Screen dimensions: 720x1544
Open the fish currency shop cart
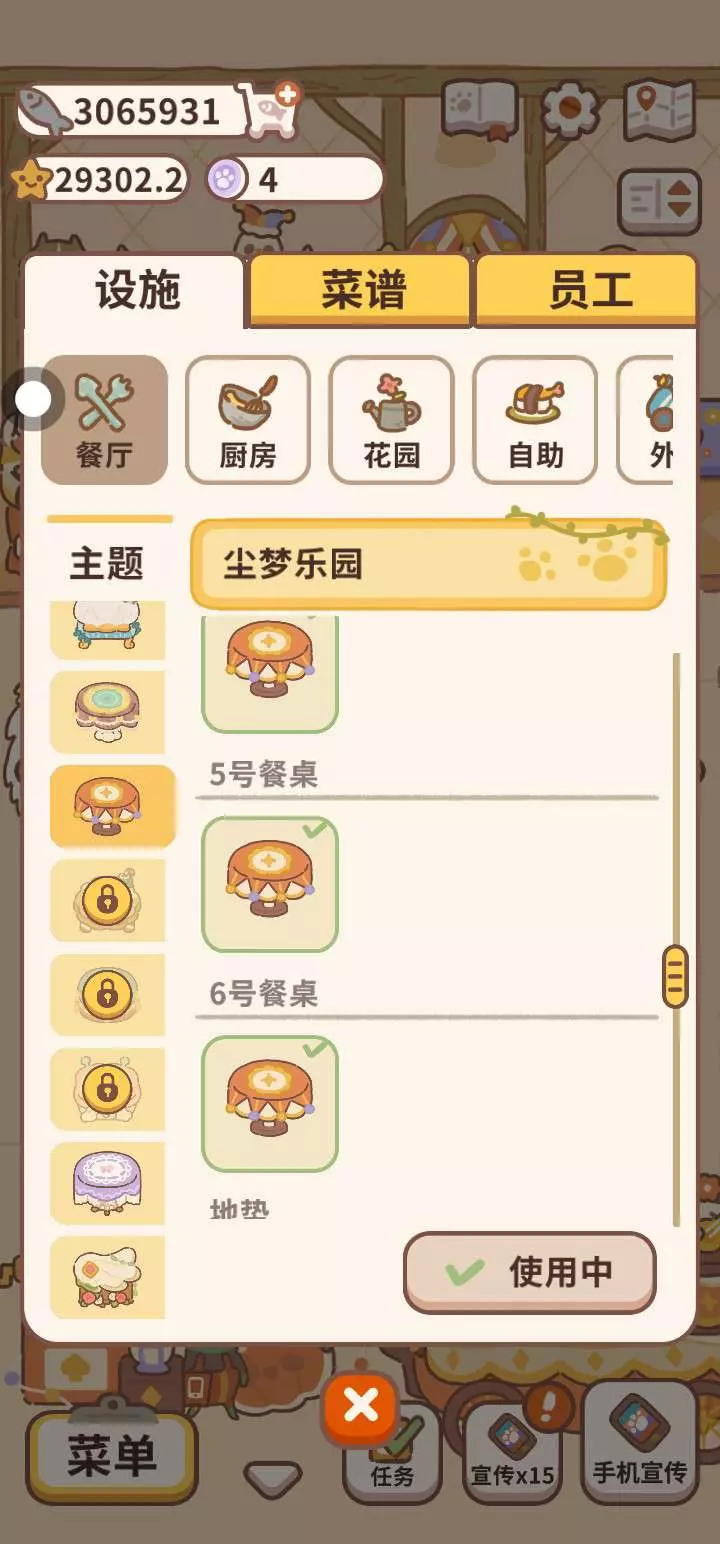[268, 110]
